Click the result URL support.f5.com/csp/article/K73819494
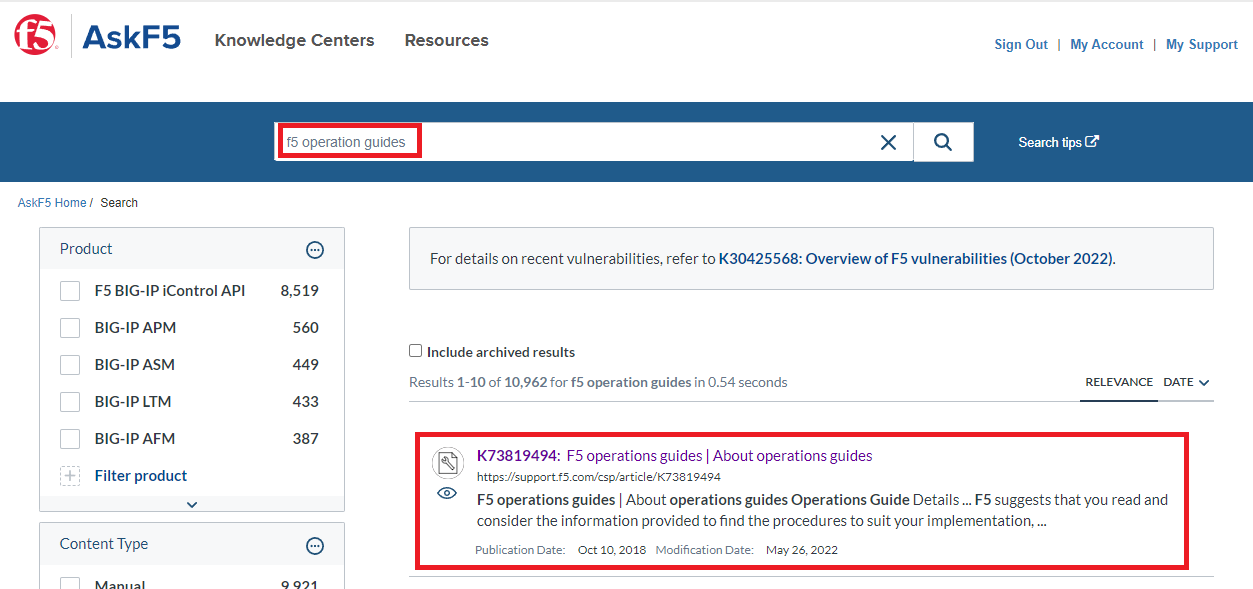 pos(598,477)
